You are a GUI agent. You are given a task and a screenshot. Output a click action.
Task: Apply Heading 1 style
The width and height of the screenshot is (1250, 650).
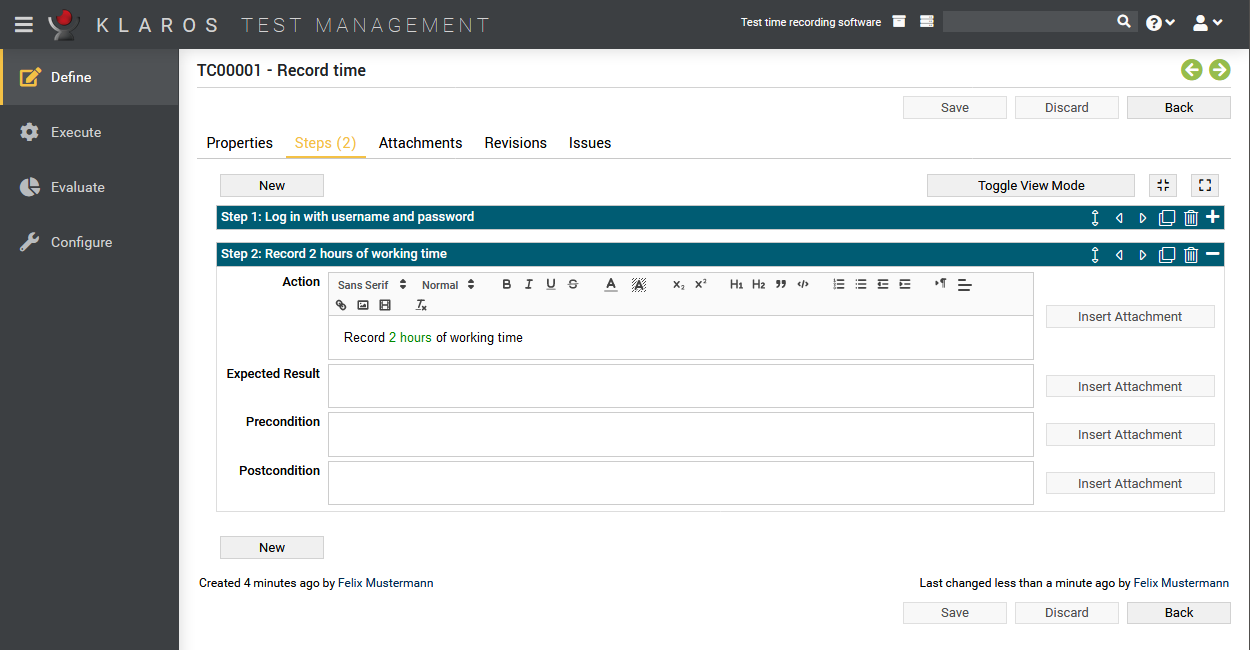tap(737, 284)
